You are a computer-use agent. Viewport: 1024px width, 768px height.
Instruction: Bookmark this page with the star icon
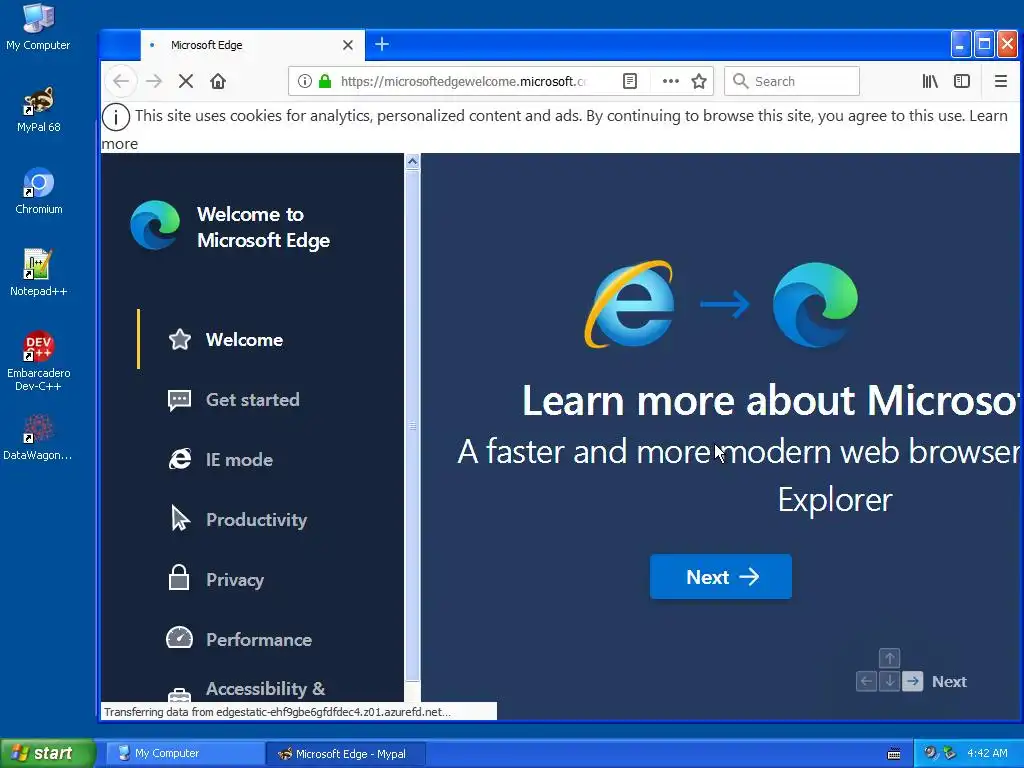tap(699, 81)
